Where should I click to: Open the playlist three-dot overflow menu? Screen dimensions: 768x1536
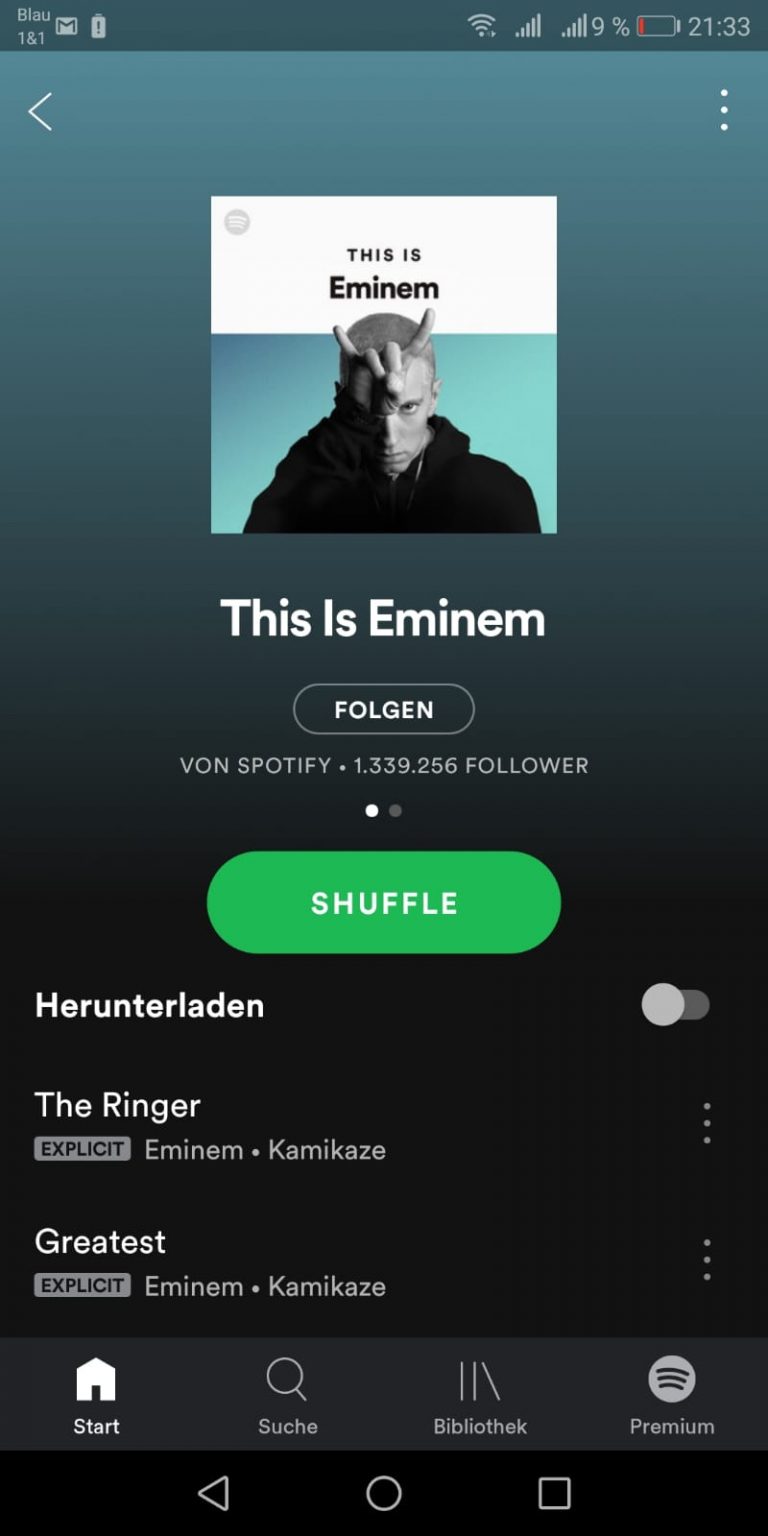(x=724, y=110)
